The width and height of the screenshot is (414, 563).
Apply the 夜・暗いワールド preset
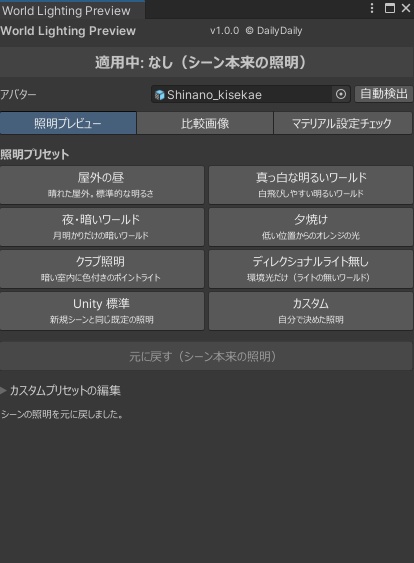pyautogui.click(x=102, y=227)
